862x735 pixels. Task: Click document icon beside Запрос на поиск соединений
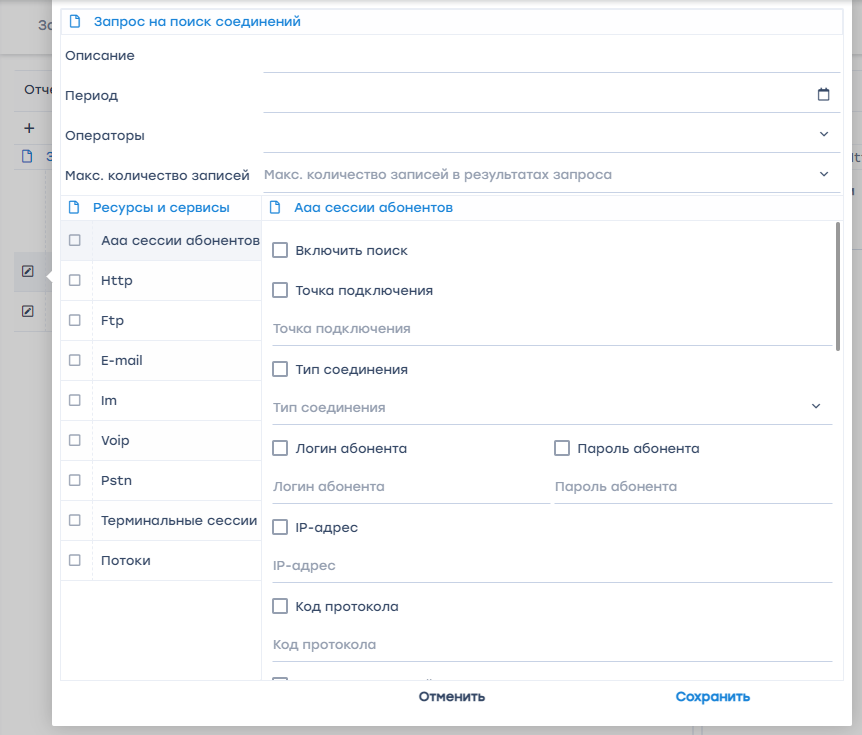coord(74,21)
